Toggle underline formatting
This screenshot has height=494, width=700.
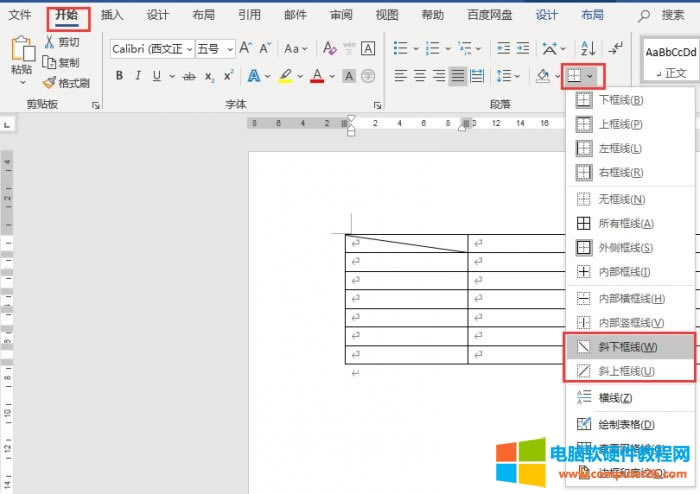click(157, 76)
